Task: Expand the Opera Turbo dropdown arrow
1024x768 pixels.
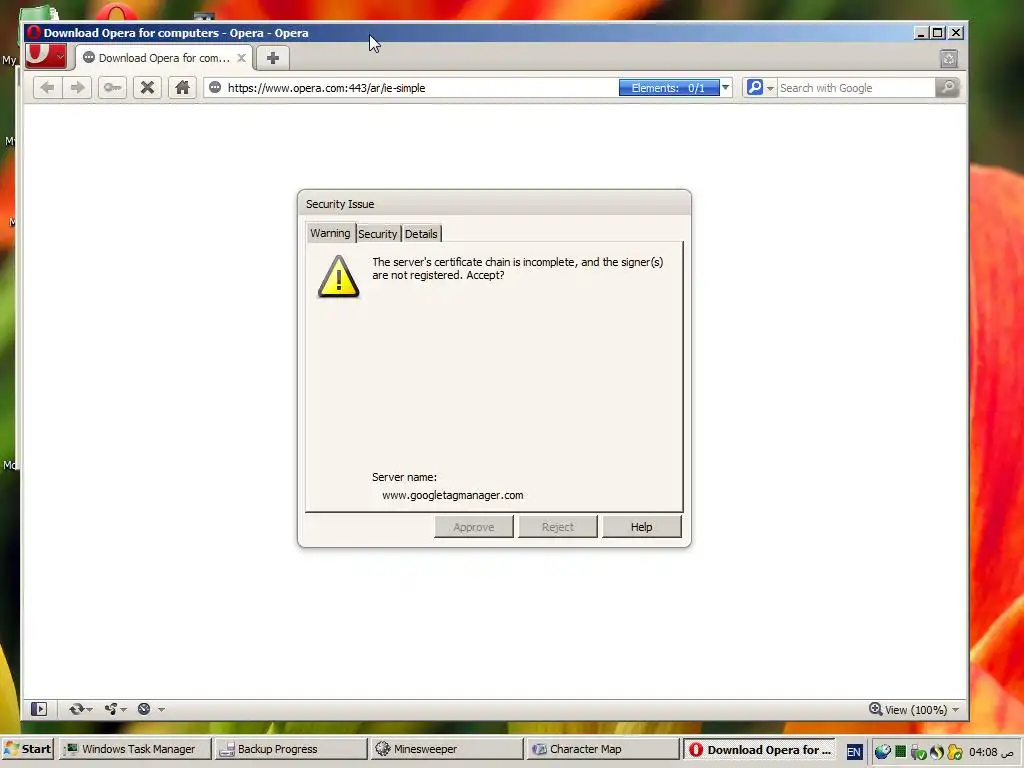Action: pyautogui.click(x=161, y=710)
